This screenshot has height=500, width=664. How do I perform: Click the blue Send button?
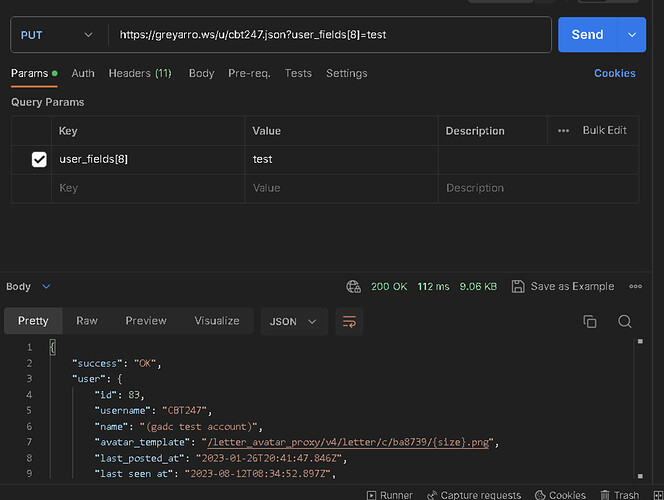point(588,35)
